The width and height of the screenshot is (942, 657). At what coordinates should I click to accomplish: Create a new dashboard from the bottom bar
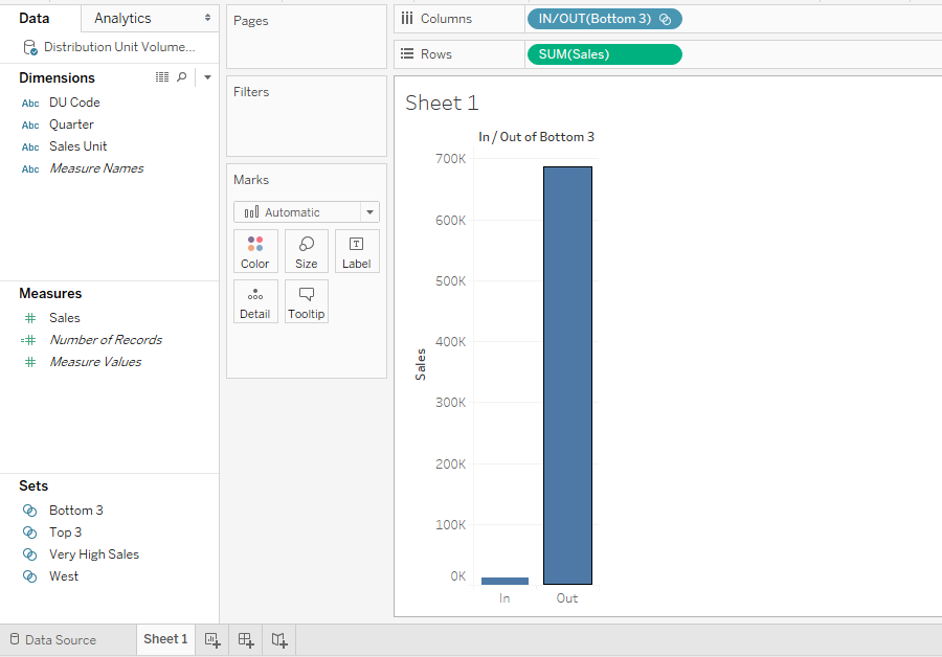click(245, 640)
